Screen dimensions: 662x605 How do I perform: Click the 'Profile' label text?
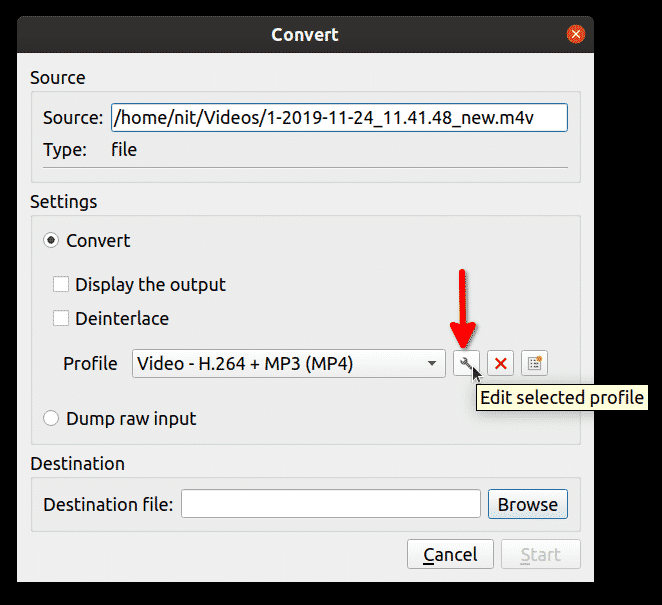click(x=90, y=364)
